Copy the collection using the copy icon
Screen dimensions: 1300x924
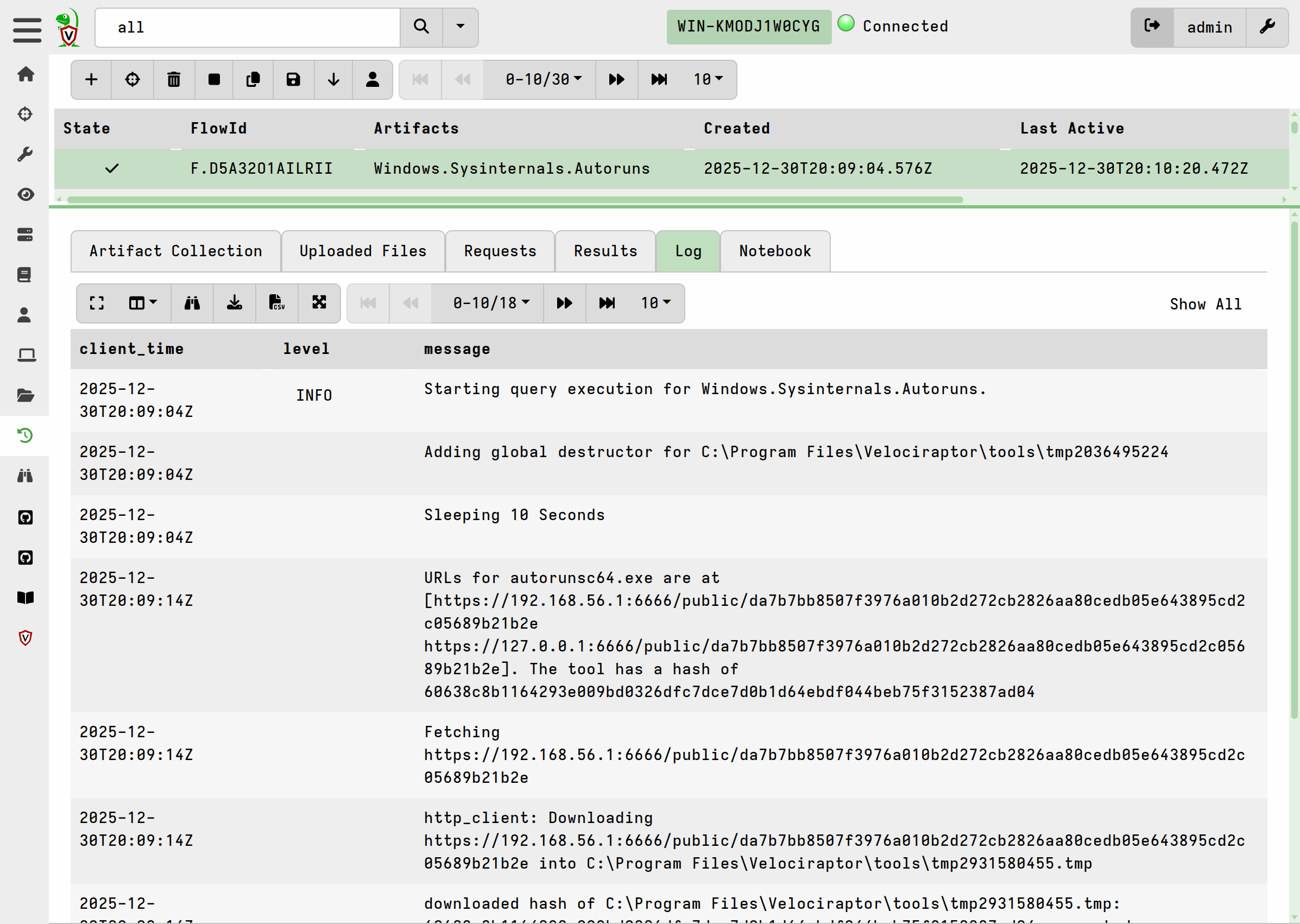[253, 80]
